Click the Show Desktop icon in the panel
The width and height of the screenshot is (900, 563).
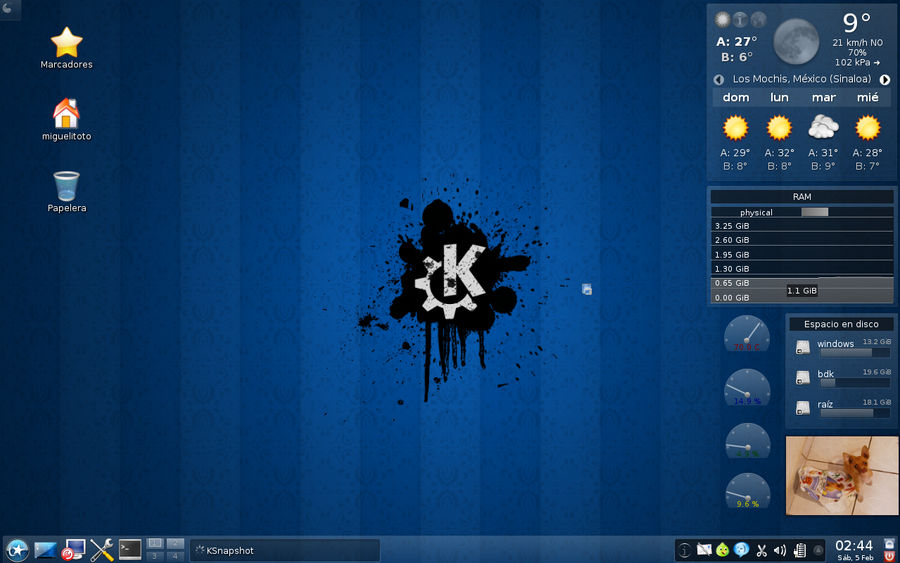coord(45,550)
